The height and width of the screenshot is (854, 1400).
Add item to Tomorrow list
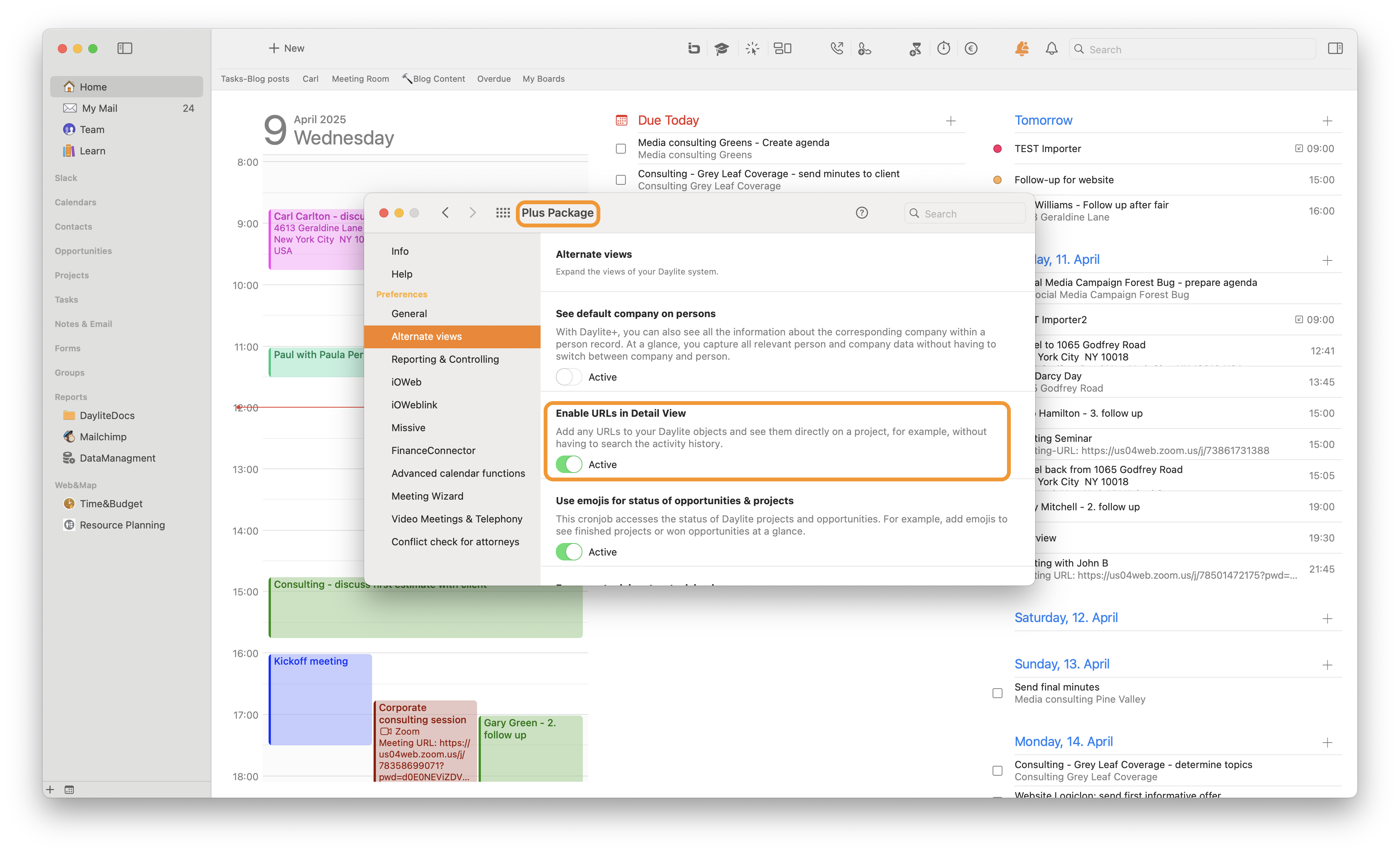[1327, 121]
